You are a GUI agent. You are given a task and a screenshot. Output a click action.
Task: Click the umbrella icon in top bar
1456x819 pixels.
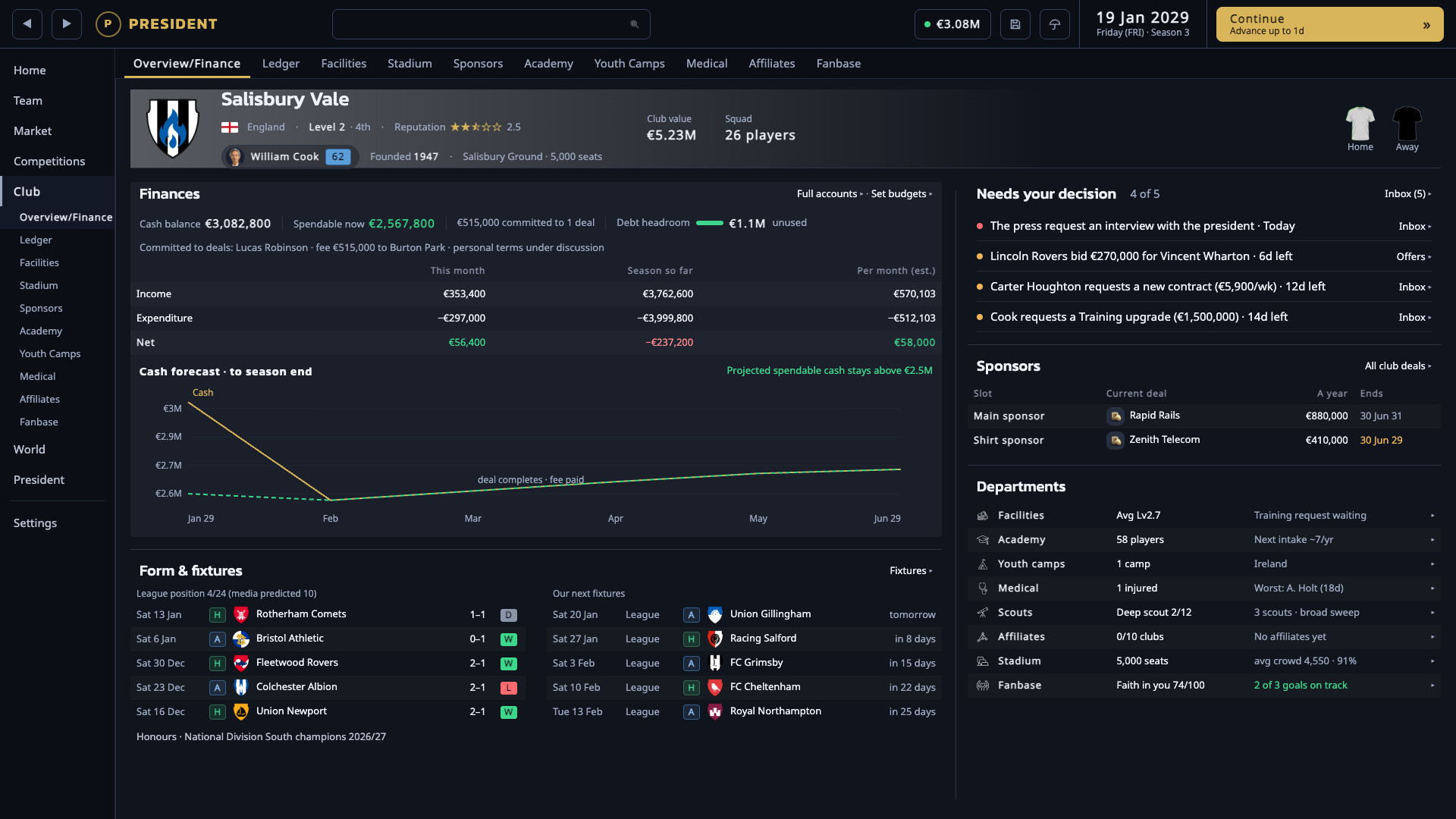1055,24
